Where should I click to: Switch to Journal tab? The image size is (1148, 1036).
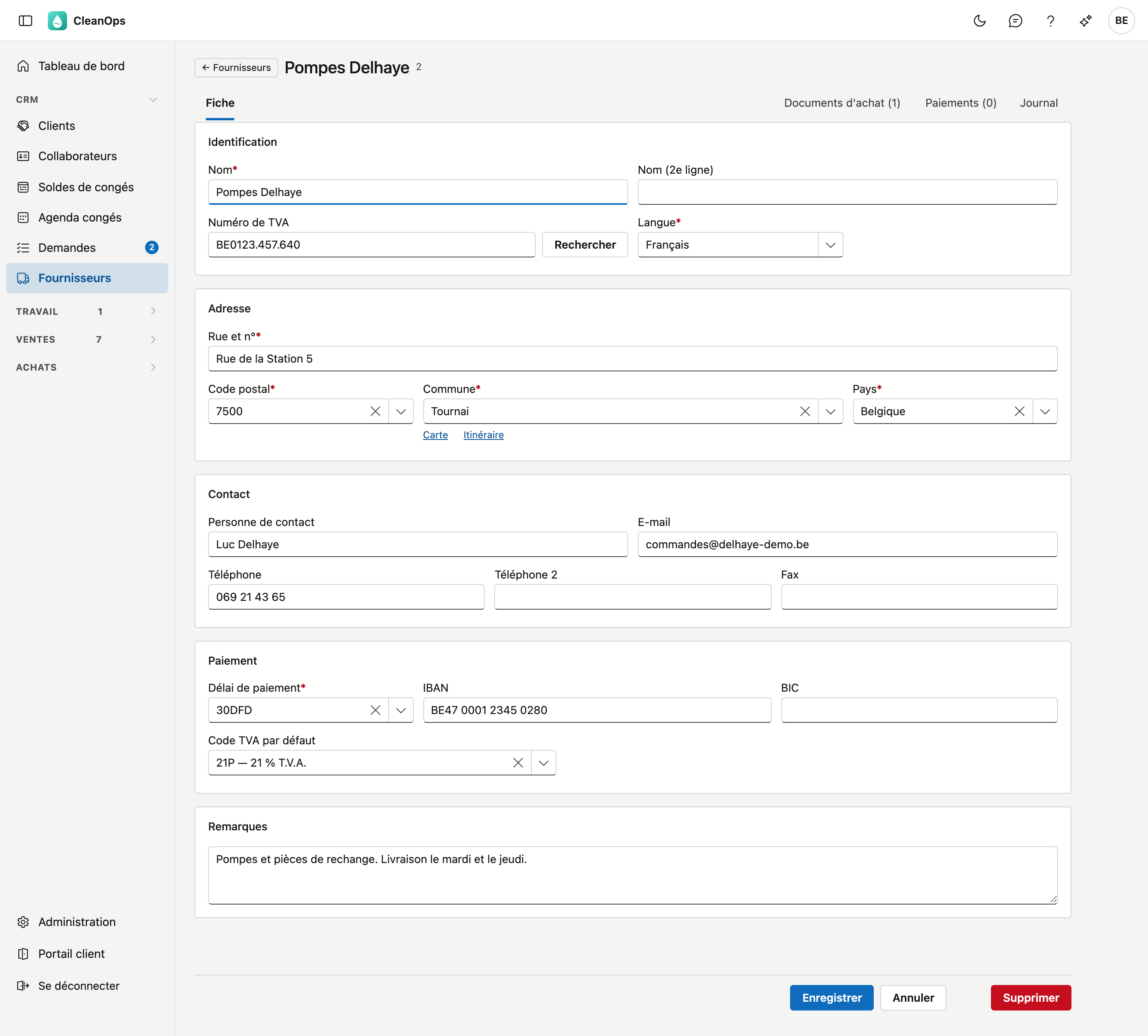click(x=1038, y=103)
